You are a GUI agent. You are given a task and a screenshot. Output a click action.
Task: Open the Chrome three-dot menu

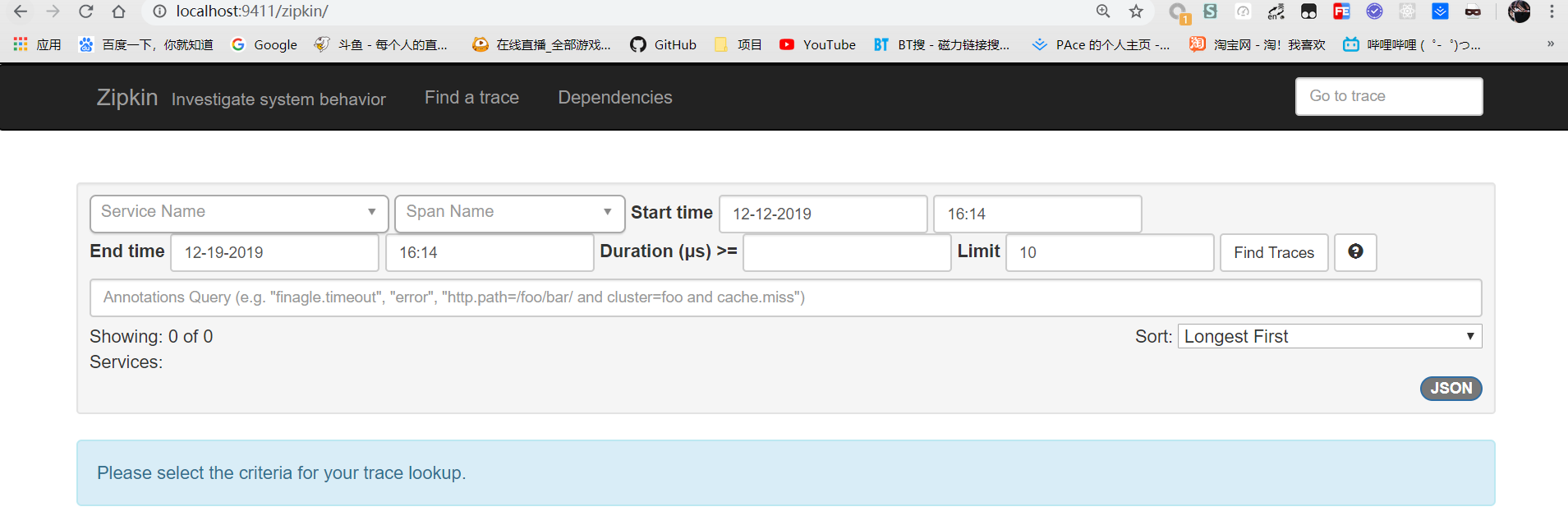point(1552,12)
